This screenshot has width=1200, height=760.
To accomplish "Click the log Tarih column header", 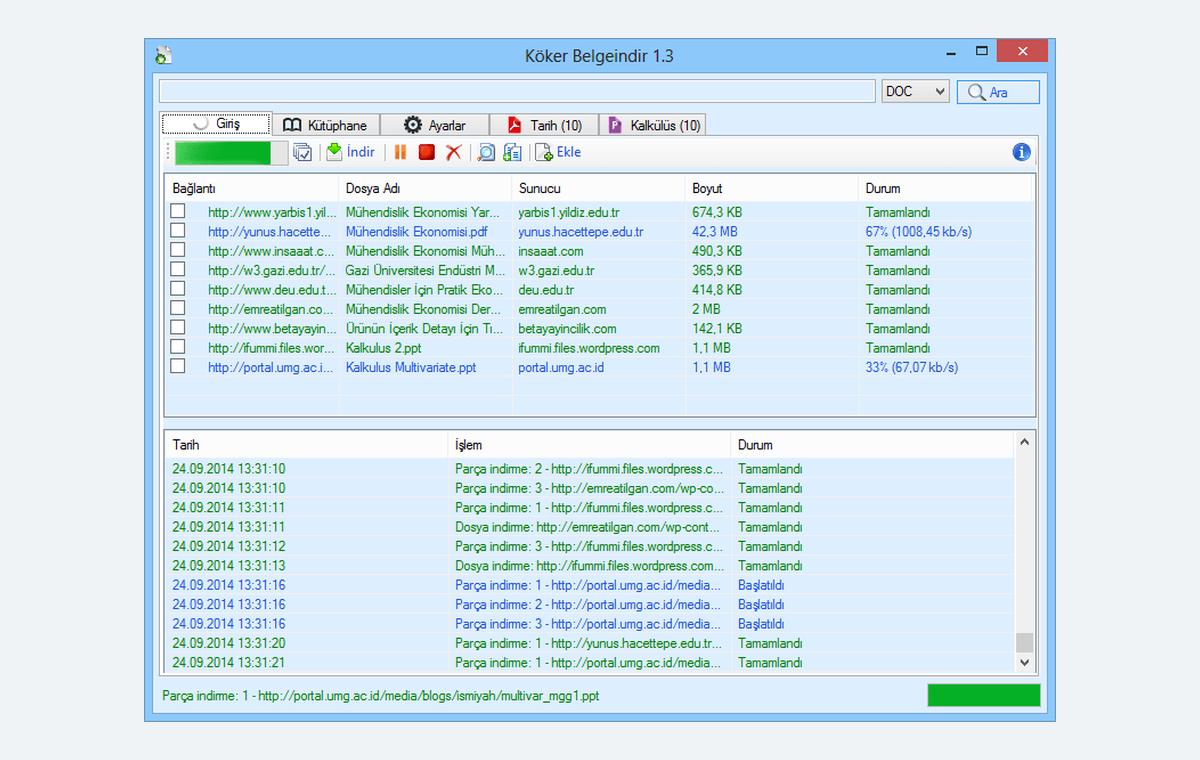I will point(306,445).
